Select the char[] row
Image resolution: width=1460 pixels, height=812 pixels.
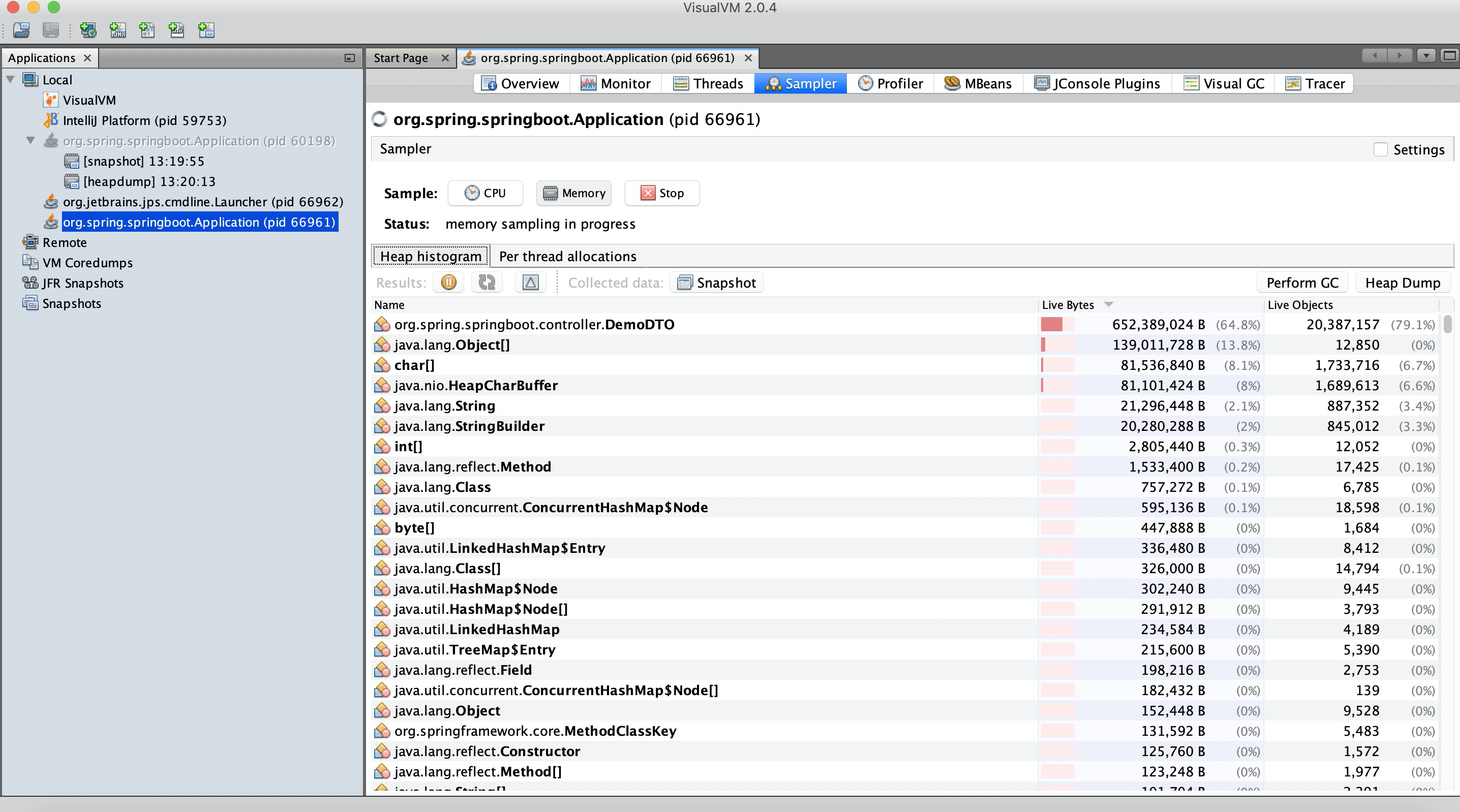[905, 365]
